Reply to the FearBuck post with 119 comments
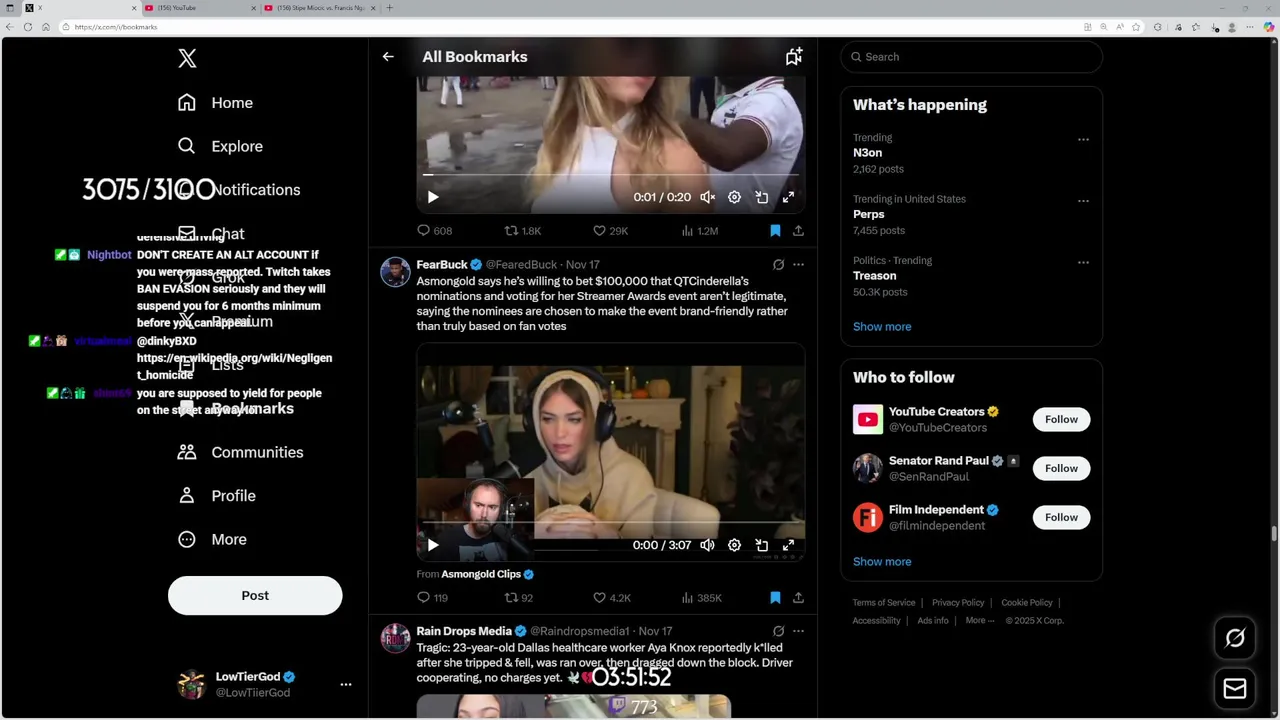 click(432, 598)
